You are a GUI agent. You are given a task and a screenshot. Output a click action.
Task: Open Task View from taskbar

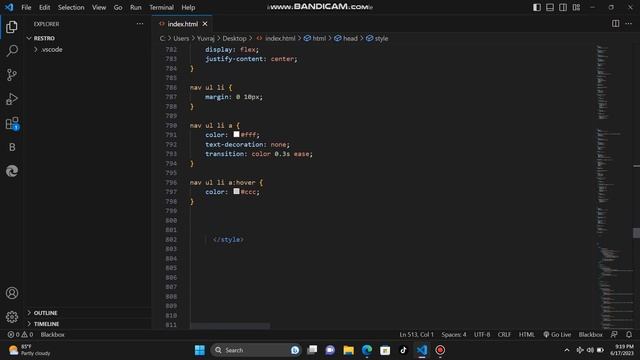[x=312, y=350]
